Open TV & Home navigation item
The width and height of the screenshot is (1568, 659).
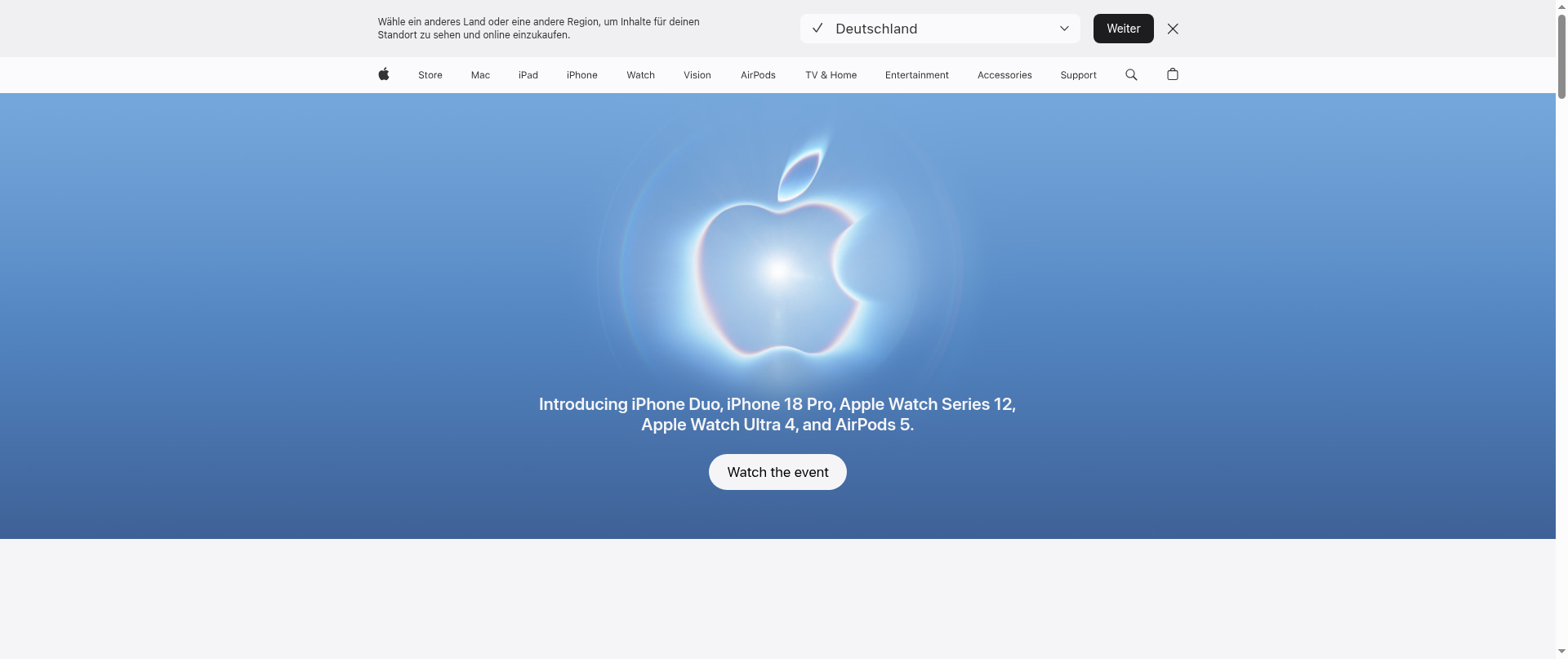[x=831, y=75]
